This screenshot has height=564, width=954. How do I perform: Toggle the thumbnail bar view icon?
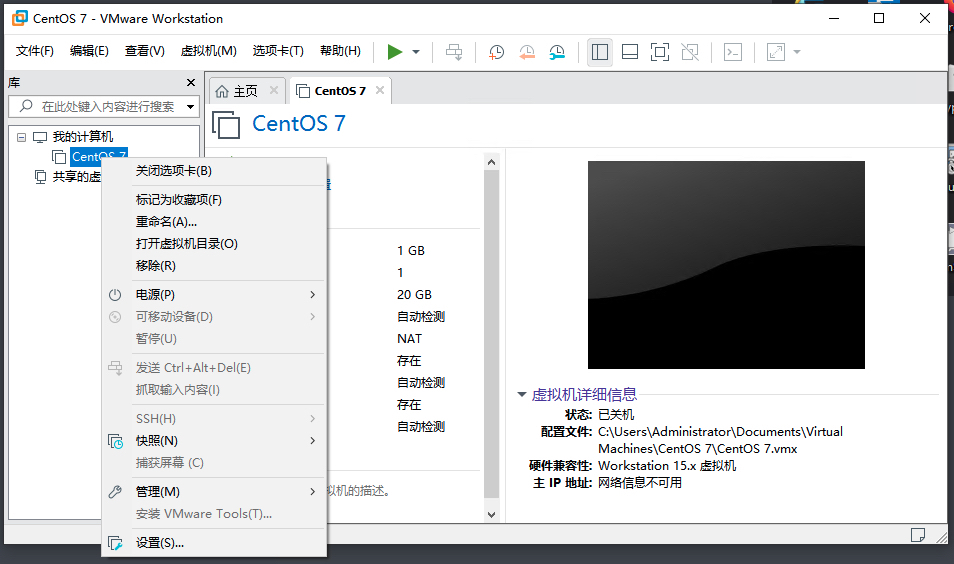point(630,52)
